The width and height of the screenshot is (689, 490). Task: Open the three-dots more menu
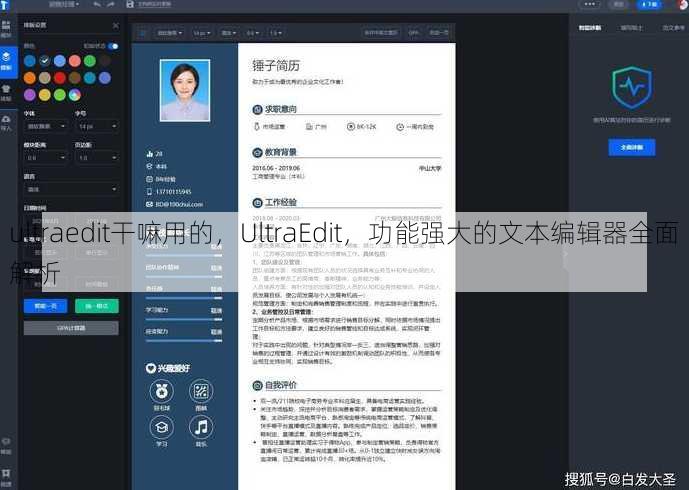(x=590, y=4)
